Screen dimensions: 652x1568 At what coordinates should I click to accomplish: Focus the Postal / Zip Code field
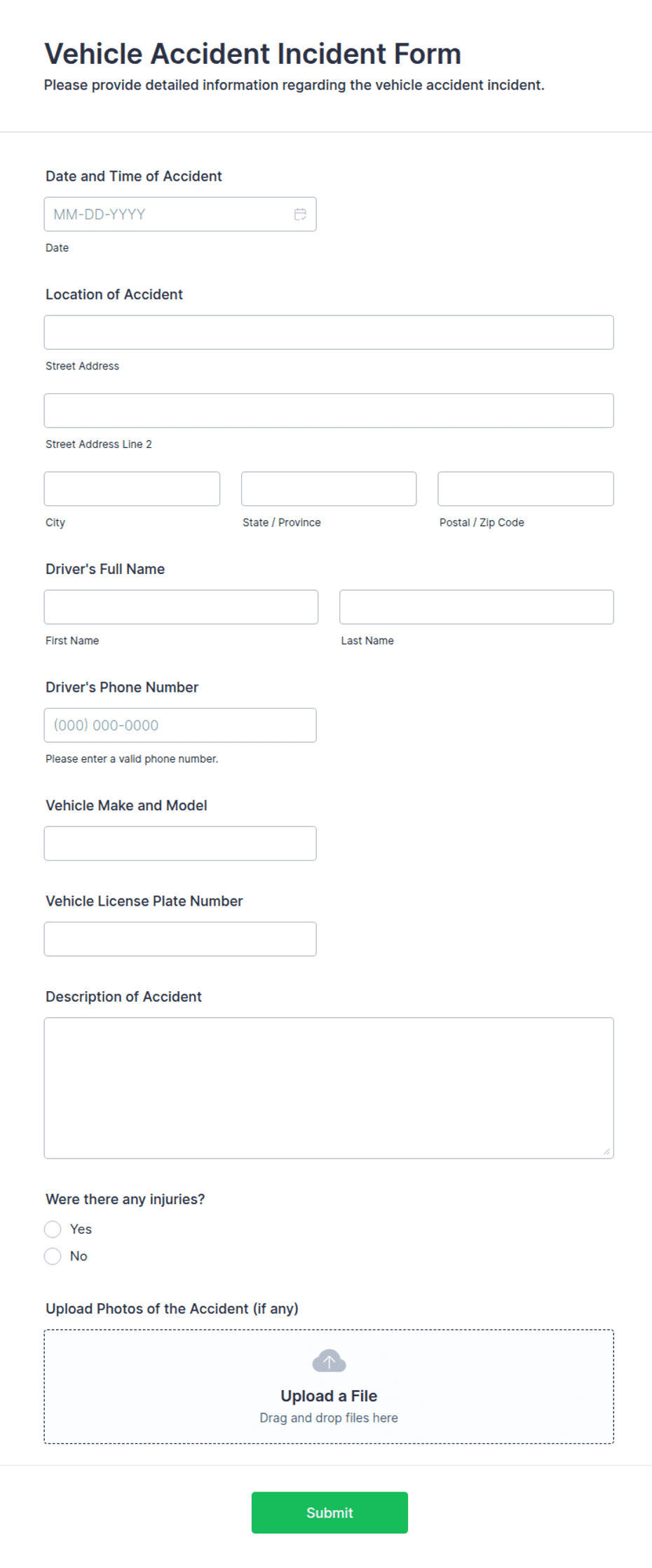pos(526,489)
